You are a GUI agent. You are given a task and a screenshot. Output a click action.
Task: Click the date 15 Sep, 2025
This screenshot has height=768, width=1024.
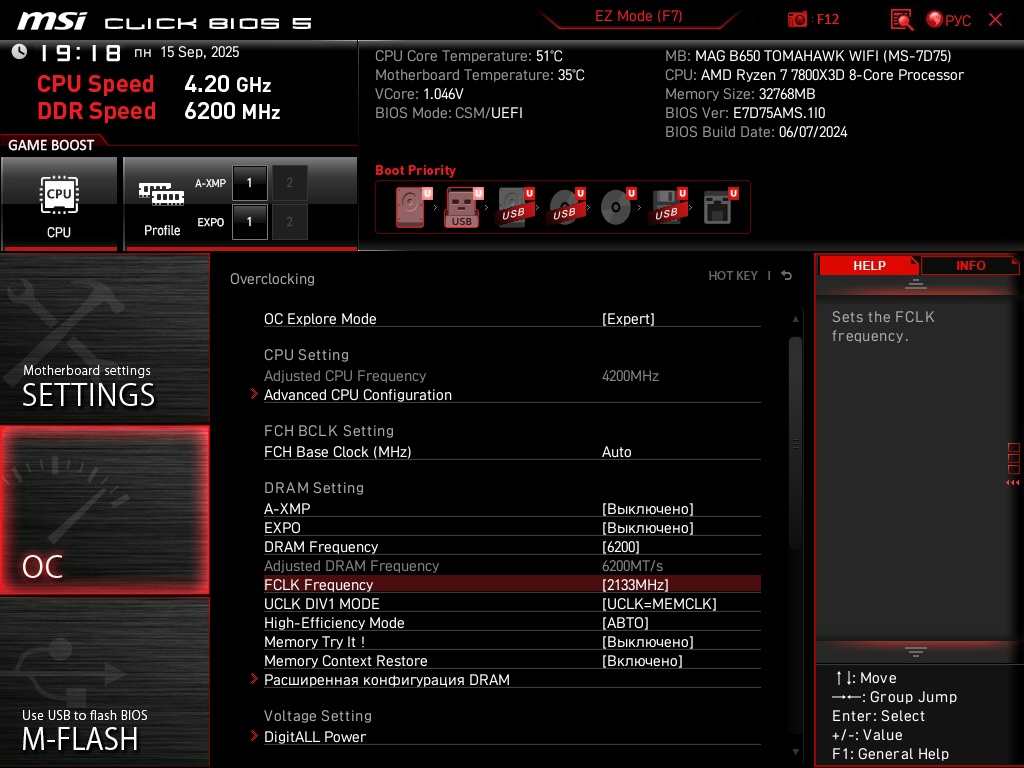click(200, 52)
